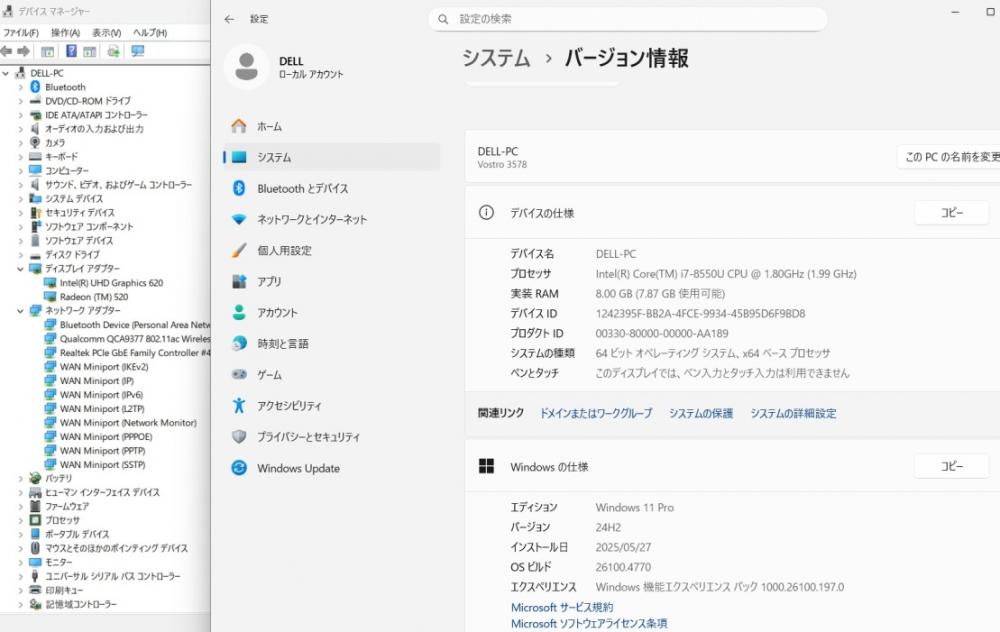1000x632 pixels.
Task: Copy device specifications with コピー button
Action: coord(952,212)
